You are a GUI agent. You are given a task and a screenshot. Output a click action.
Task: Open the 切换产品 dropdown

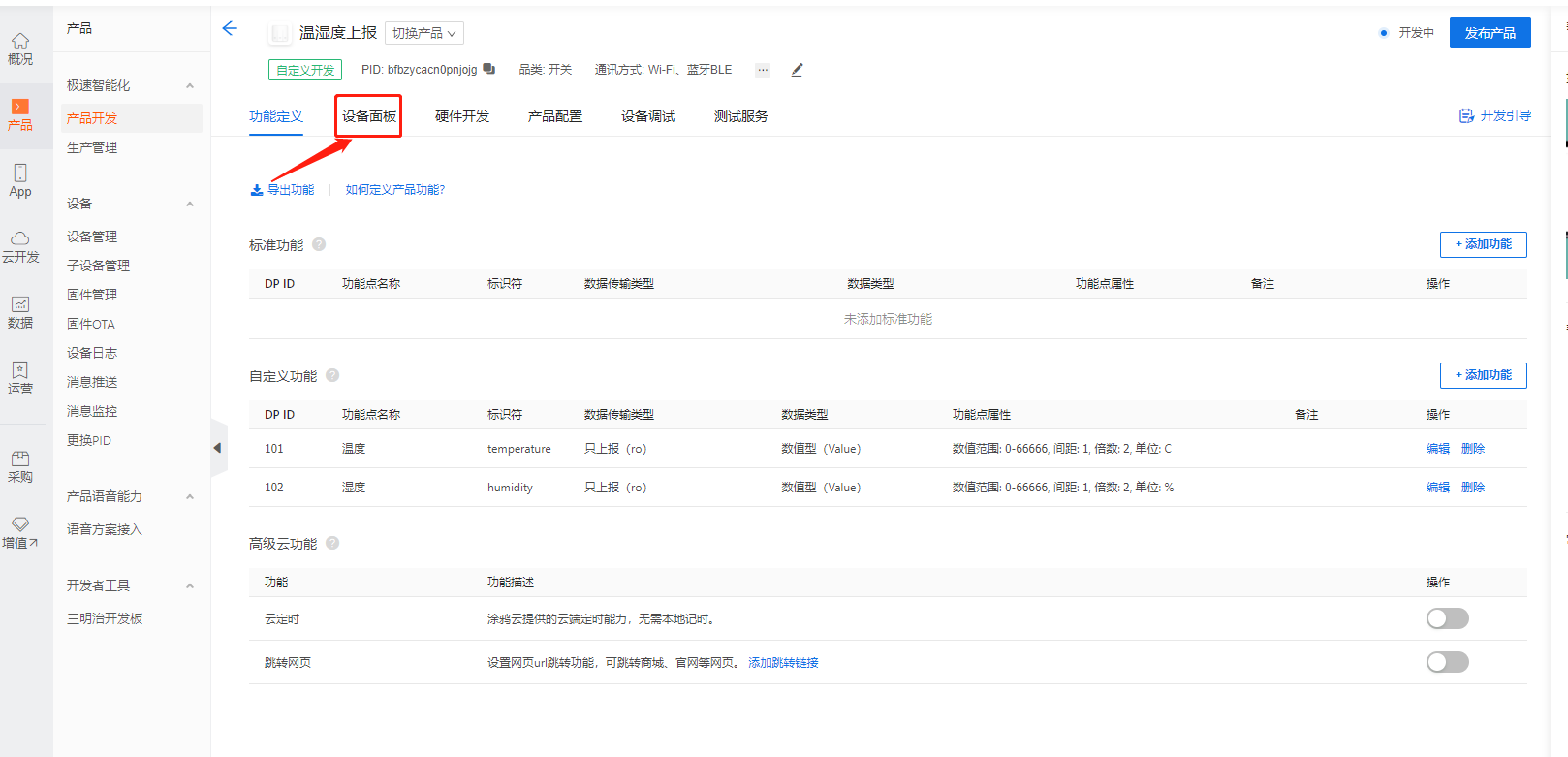click(424, 33)
